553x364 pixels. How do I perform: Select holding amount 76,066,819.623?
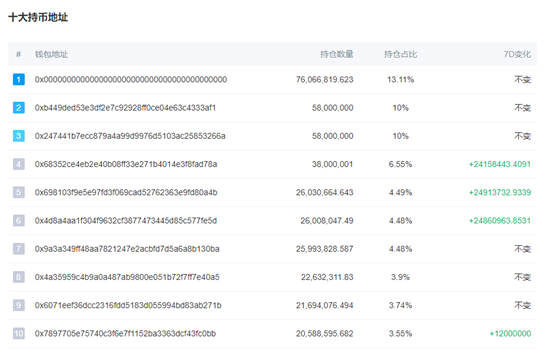pyautogui.click(x=324, y=80)
